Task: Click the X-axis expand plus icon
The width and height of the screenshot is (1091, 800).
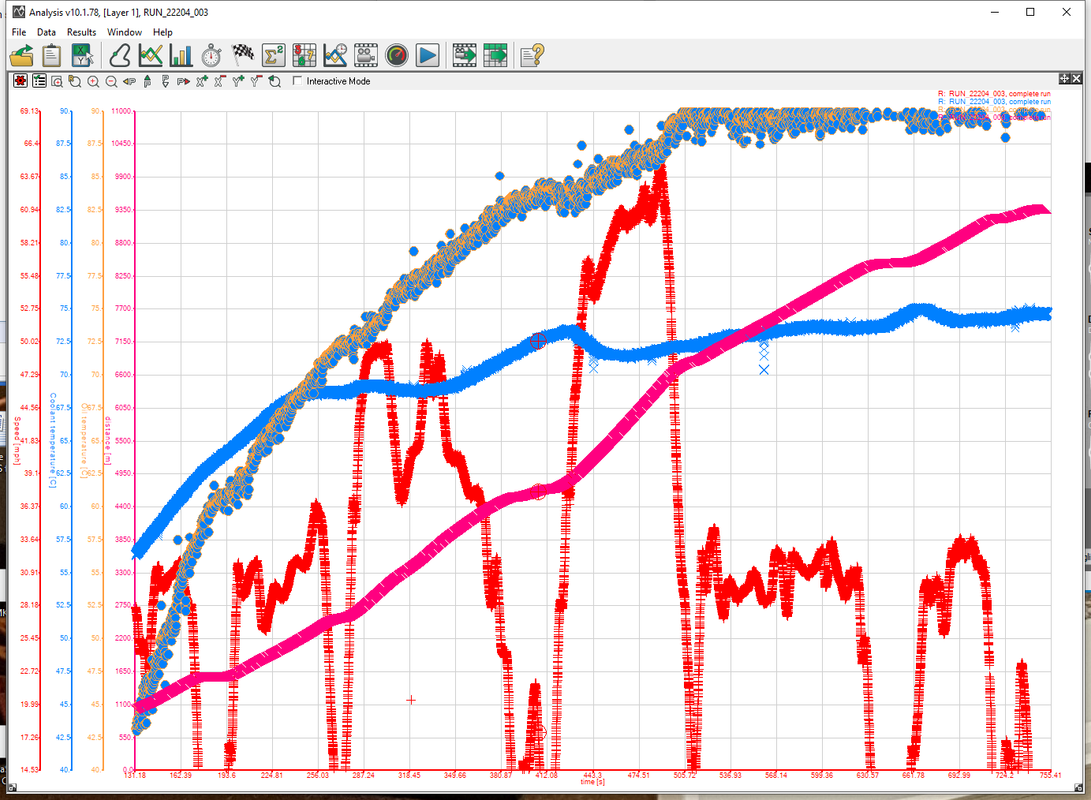Action: point(202,81)
